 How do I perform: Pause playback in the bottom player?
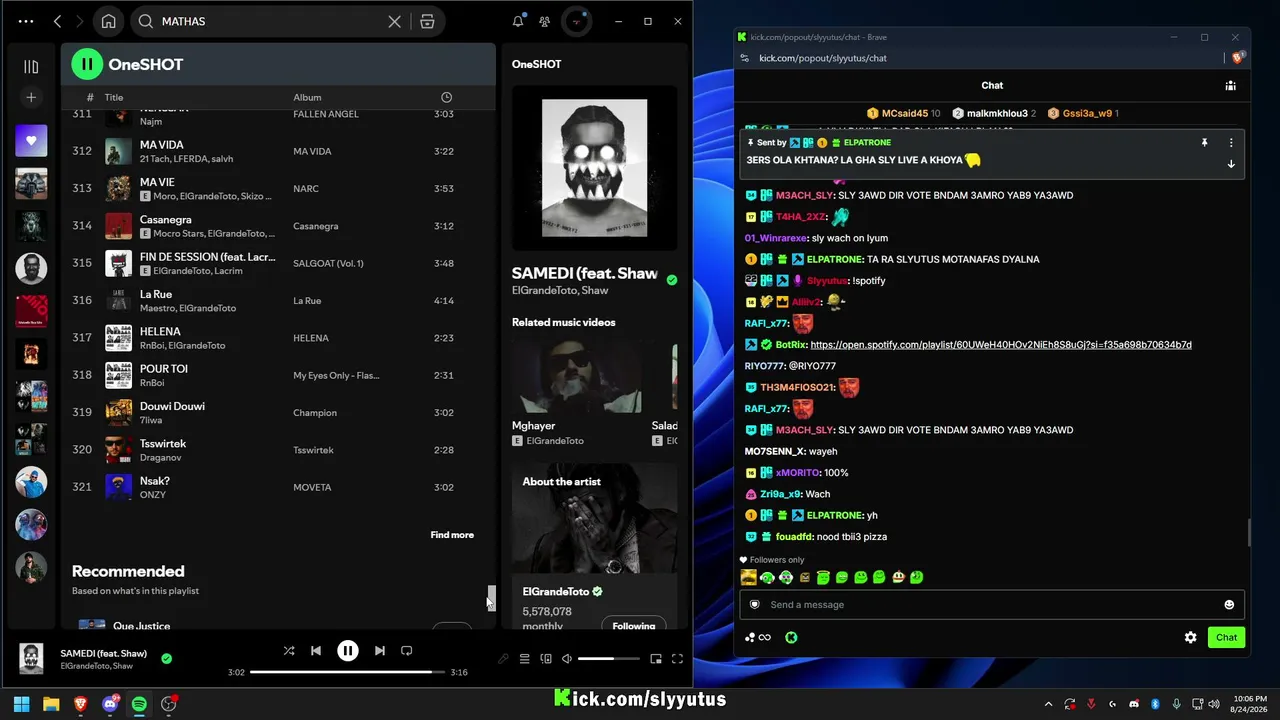click(348, 651)
